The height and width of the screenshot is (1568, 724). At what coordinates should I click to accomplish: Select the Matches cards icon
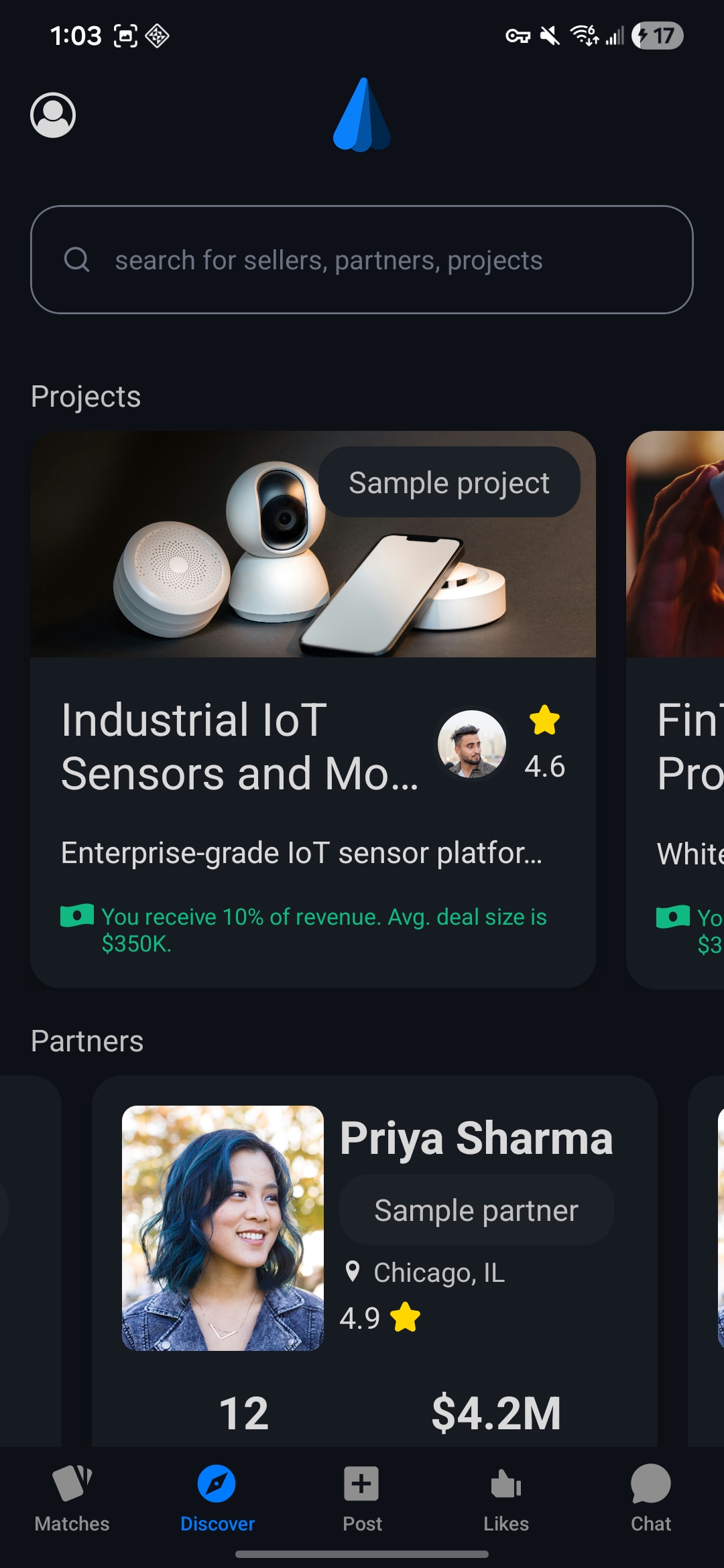(x=72, y=1484)
